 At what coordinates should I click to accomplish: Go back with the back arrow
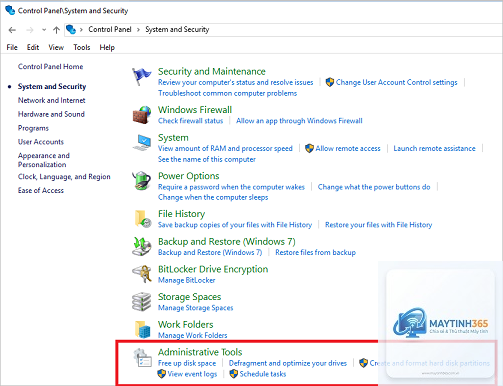(x=12, y=30)
